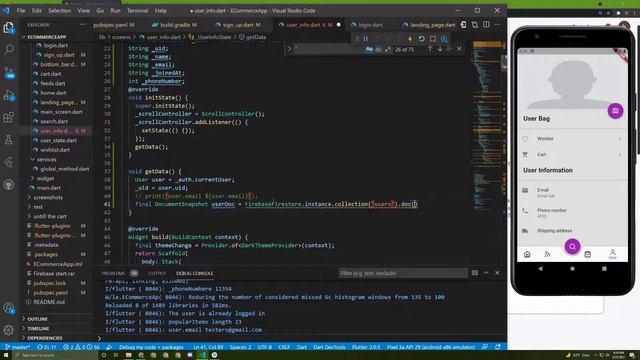
Task: Switch to the landing_page.dart tab
Action: 430,25
